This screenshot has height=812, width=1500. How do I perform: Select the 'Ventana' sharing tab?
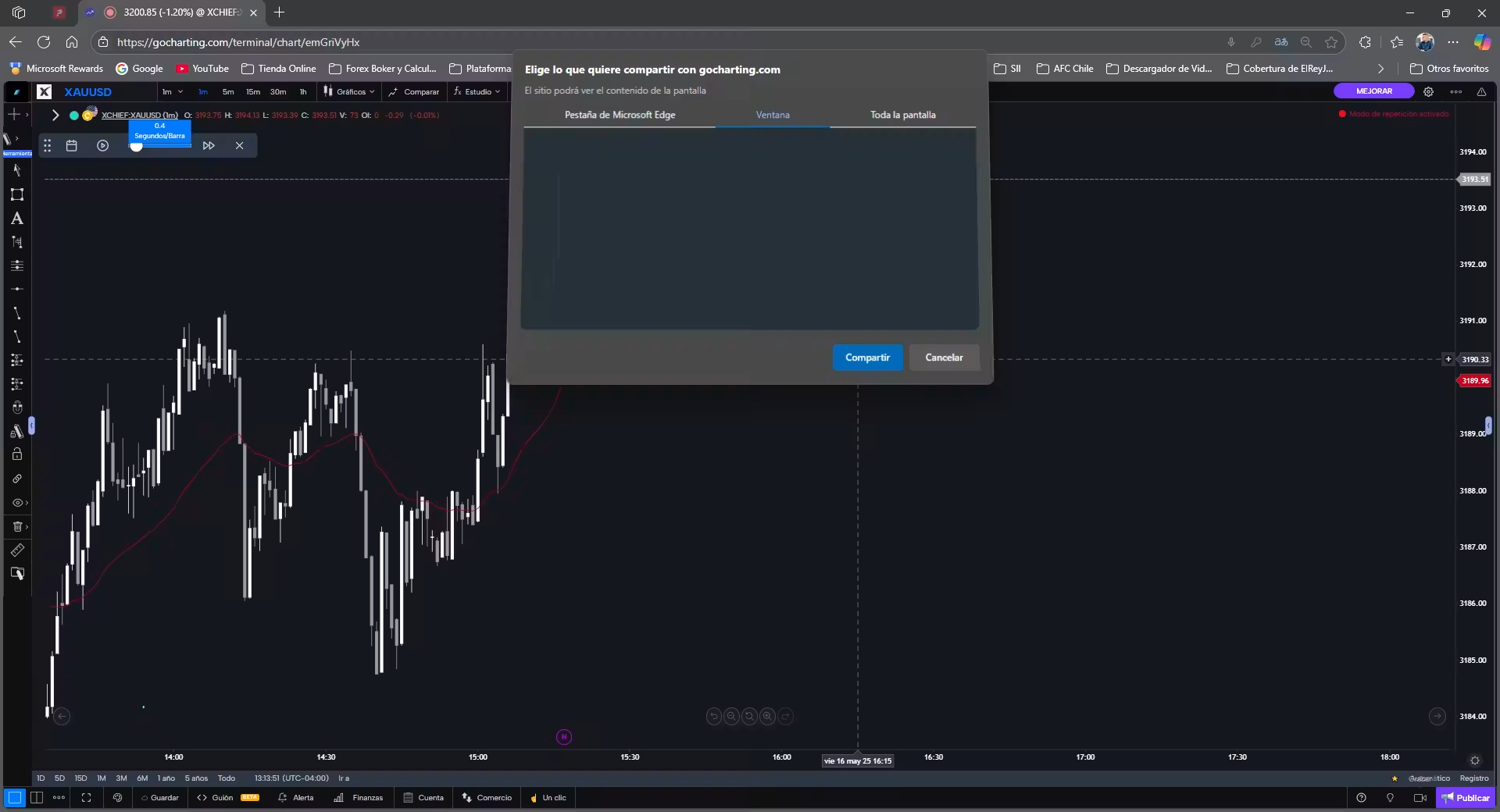coord(773,115)
